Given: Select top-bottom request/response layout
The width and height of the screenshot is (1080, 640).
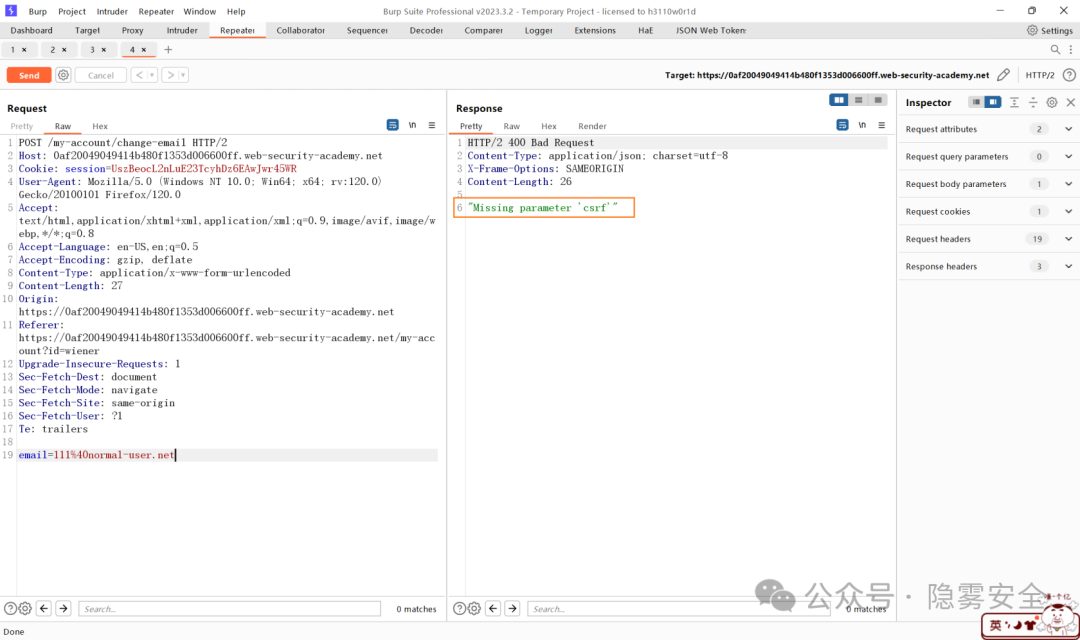Looking at the screenshot, I should tap(858, 101).
